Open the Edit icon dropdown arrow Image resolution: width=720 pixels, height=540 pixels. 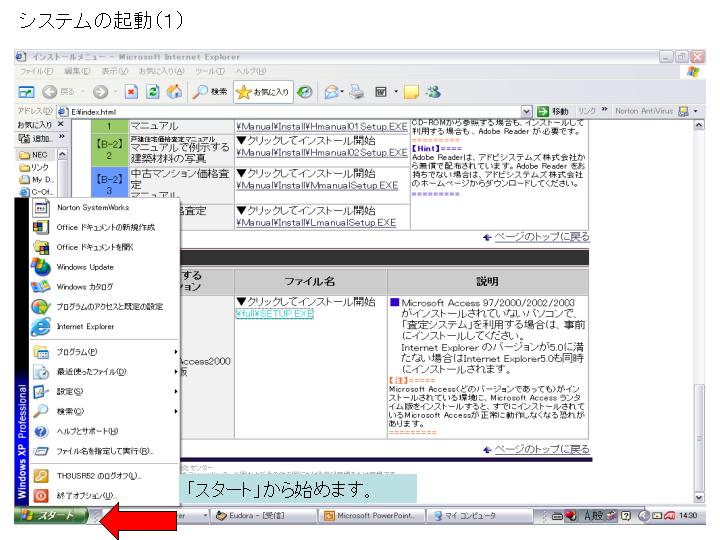click(x=396, y=92)
